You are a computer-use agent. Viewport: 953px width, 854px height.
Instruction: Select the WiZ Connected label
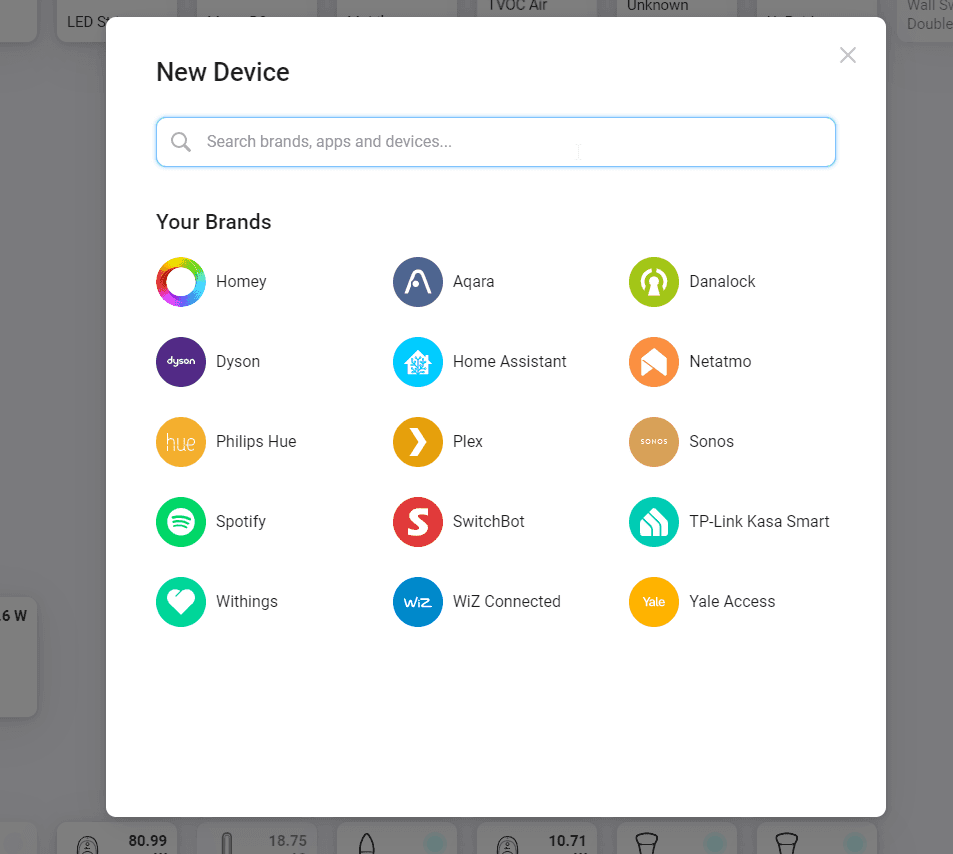[506, 602]
